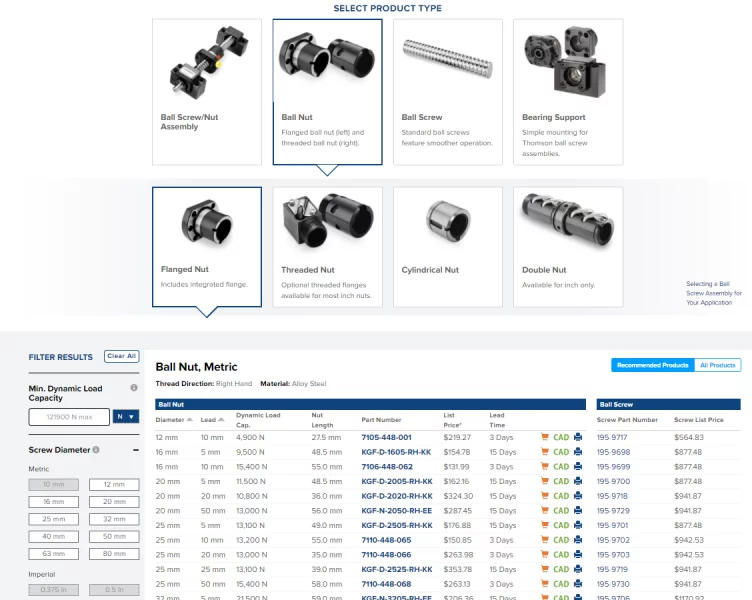Switch to All Products tab
This screenshot has width=752, height=600.
pos(718,365)
